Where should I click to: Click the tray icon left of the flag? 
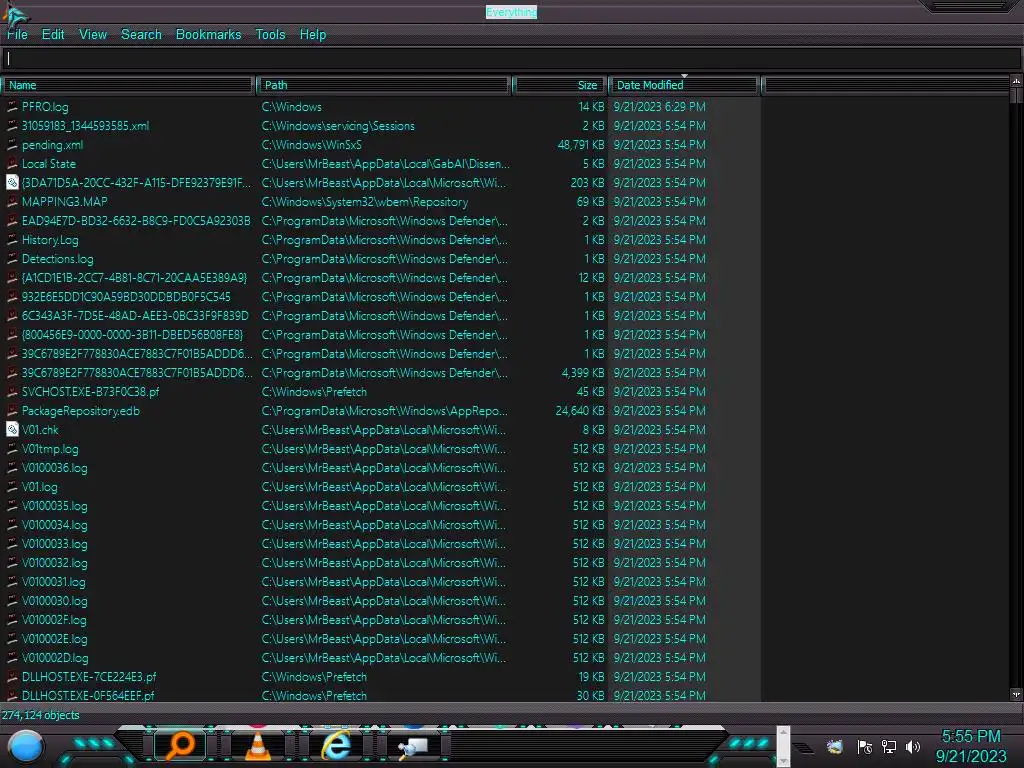tap(835, 746)
